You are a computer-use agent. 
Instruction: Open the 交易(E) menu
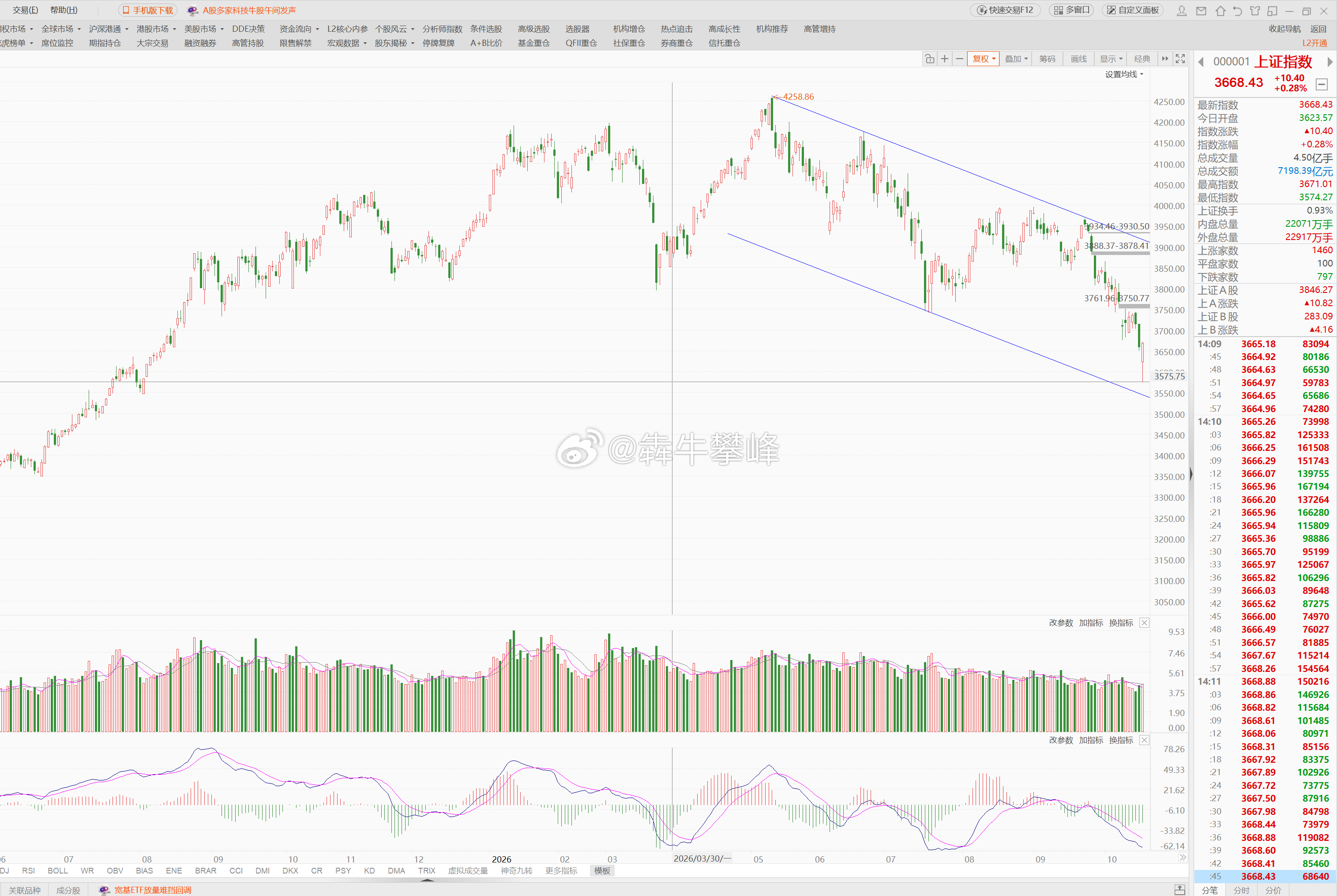[x=25, y=10]
